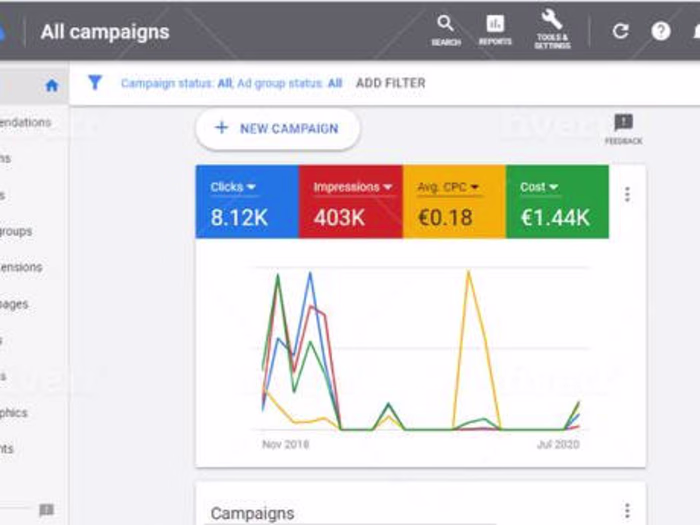Screen dimensions: 700x525
Task: Open the Avg. CPC metric dropdown
Action: (448, 187)
